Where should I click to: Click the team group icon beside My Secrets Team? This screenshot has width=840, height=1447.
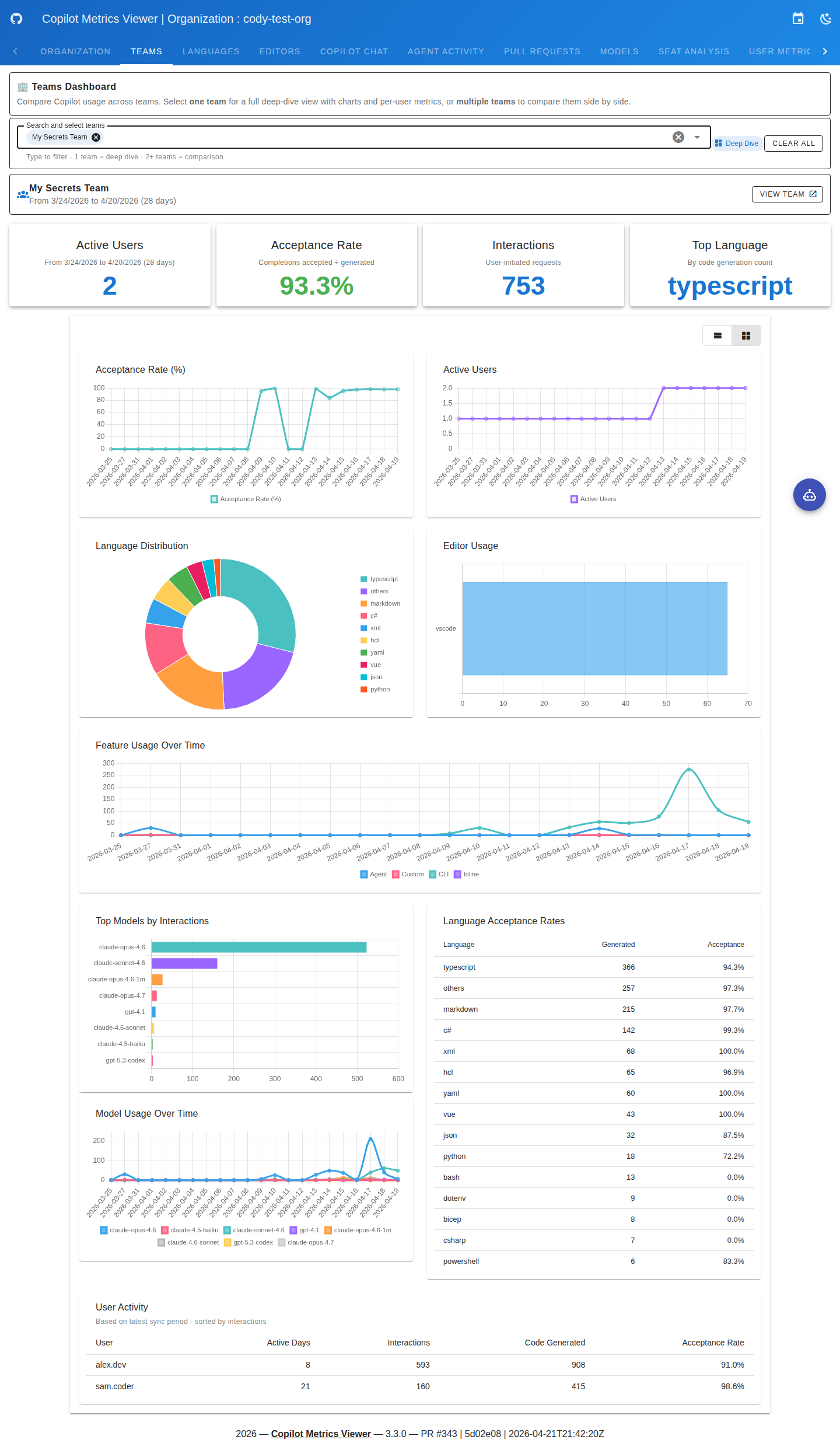tap(23, 194)
